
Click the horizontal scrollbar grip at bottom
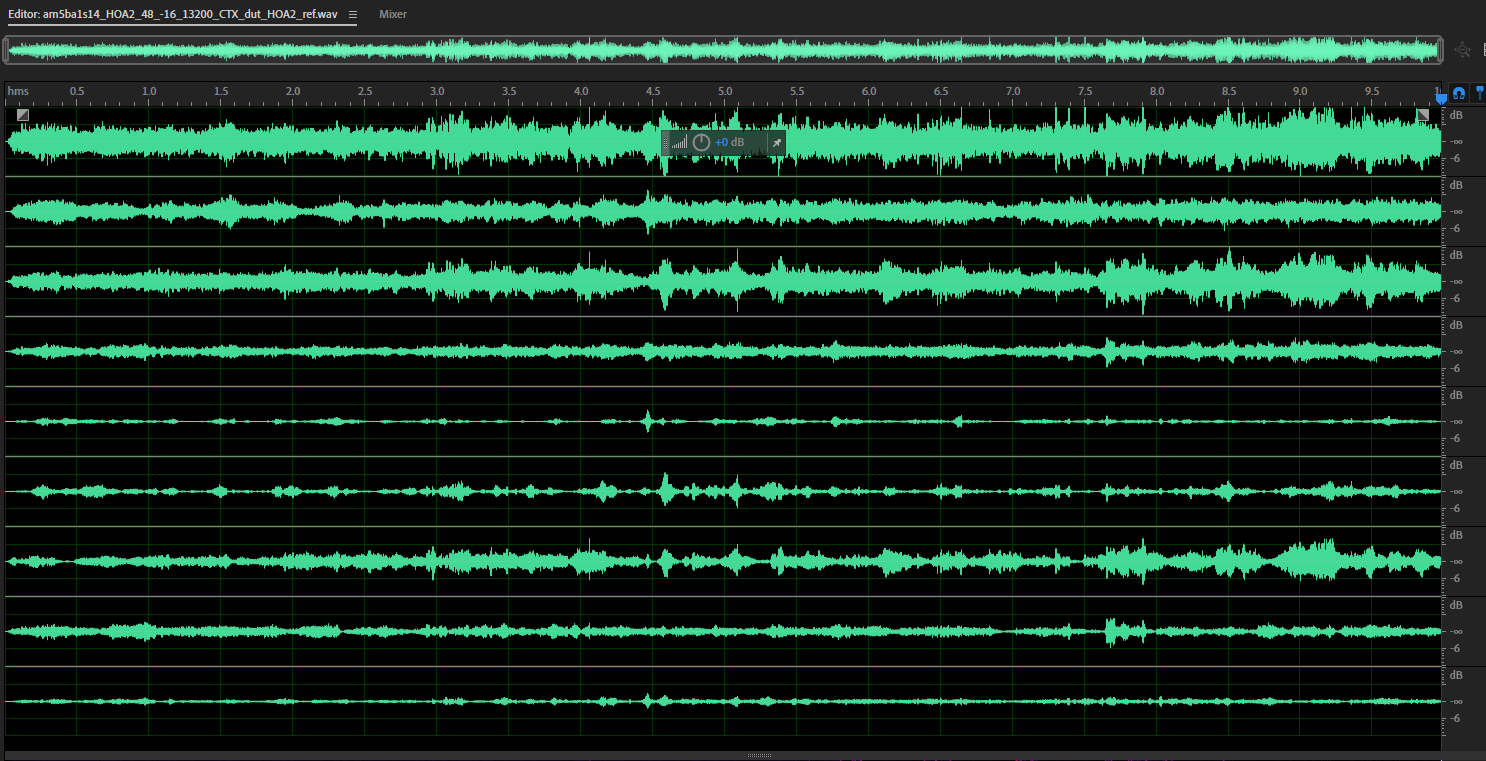pos(759,755)
